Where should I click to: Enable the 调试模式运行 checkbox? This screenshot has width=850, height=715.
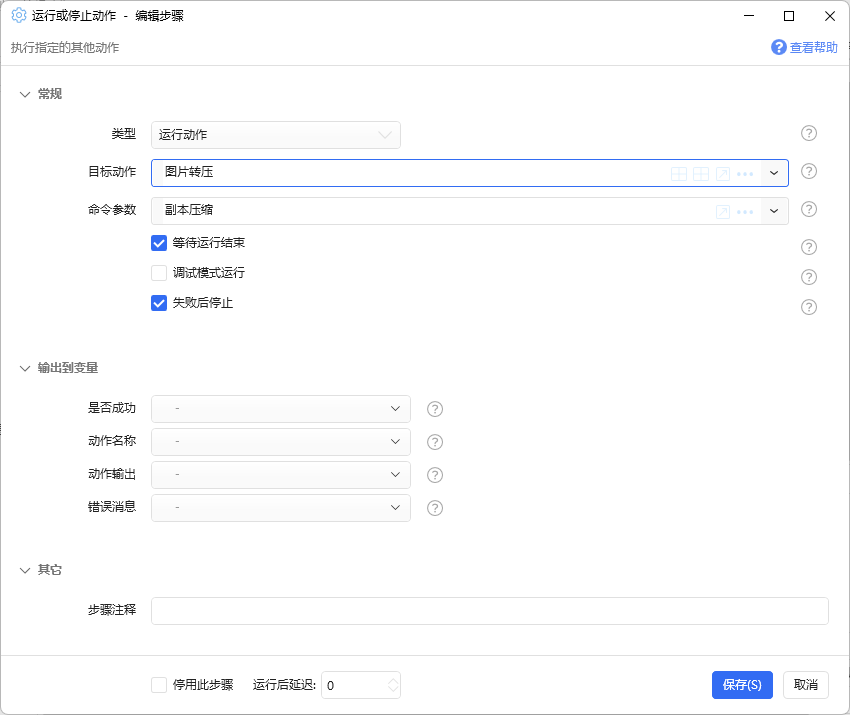click(x=159, y=273)
